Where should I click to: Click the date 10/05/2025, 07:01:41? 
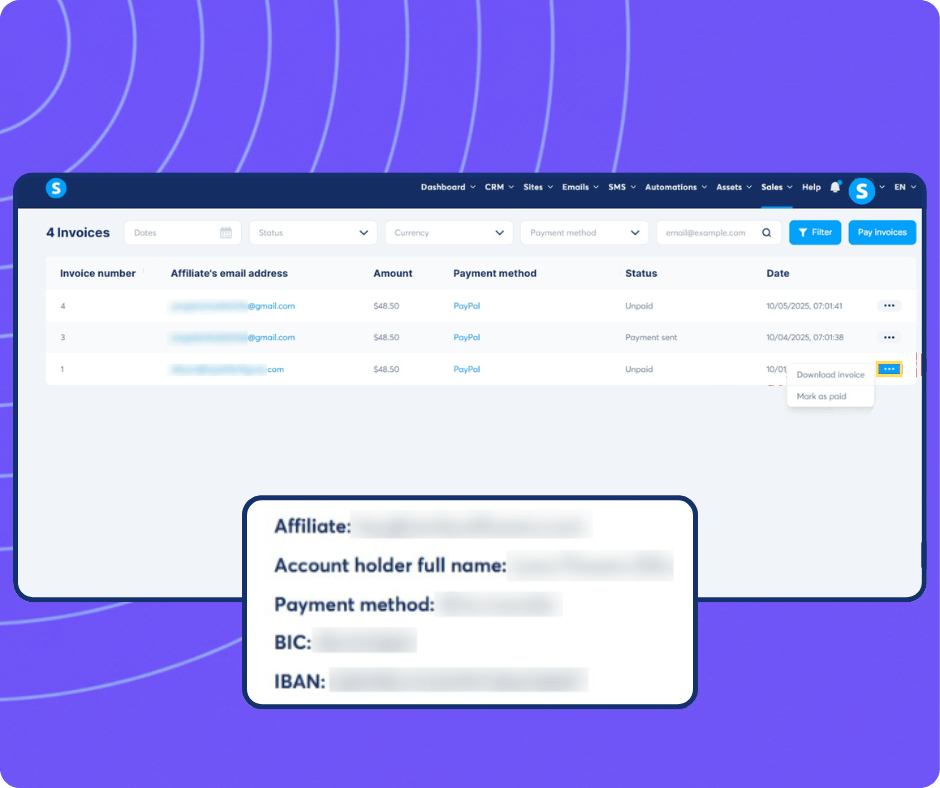tap(804, 306)
